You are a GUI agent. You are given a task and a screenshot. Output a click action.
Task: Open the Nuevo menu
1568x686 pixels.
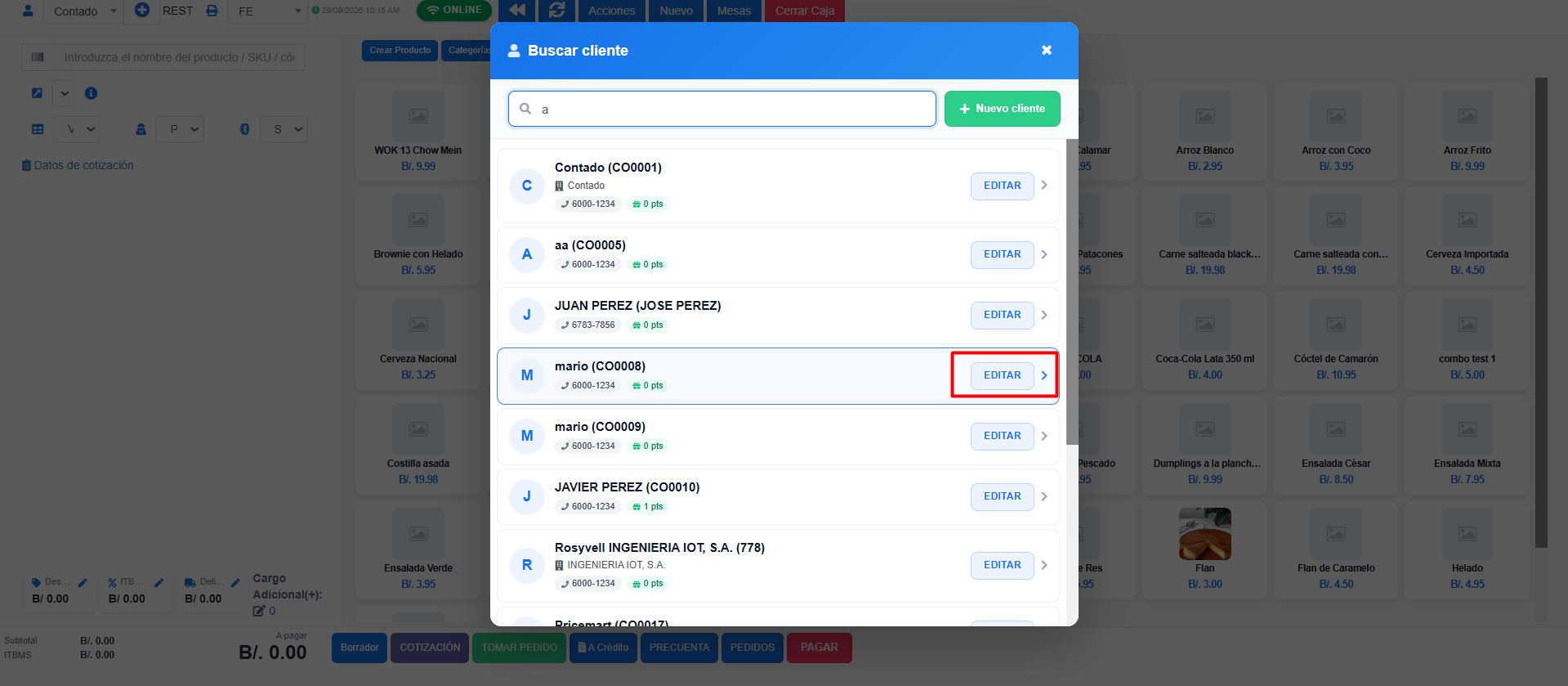coord(676,11)
